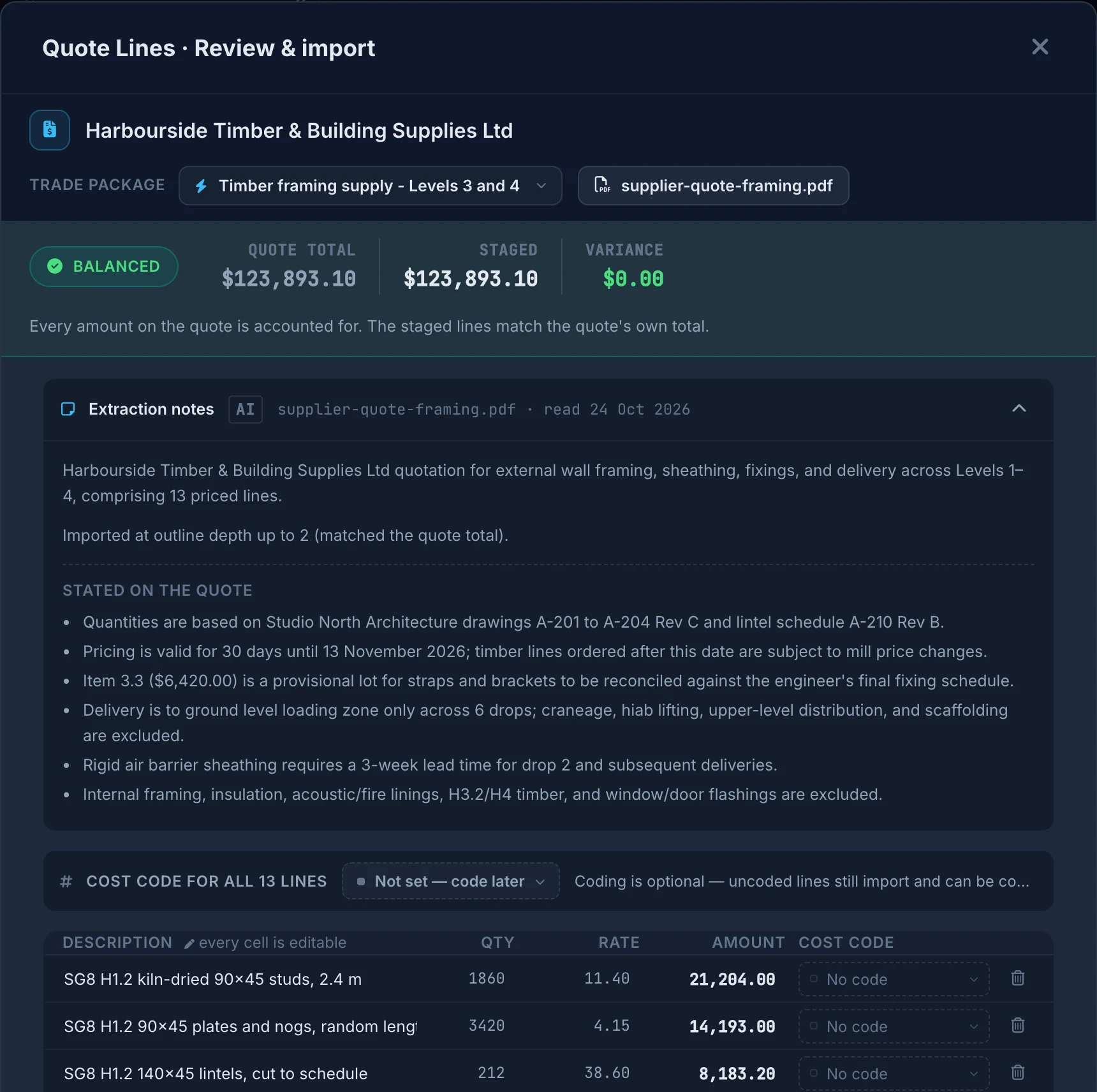Click the note about Item 3.3 provisional lot

tap(548, 681)
